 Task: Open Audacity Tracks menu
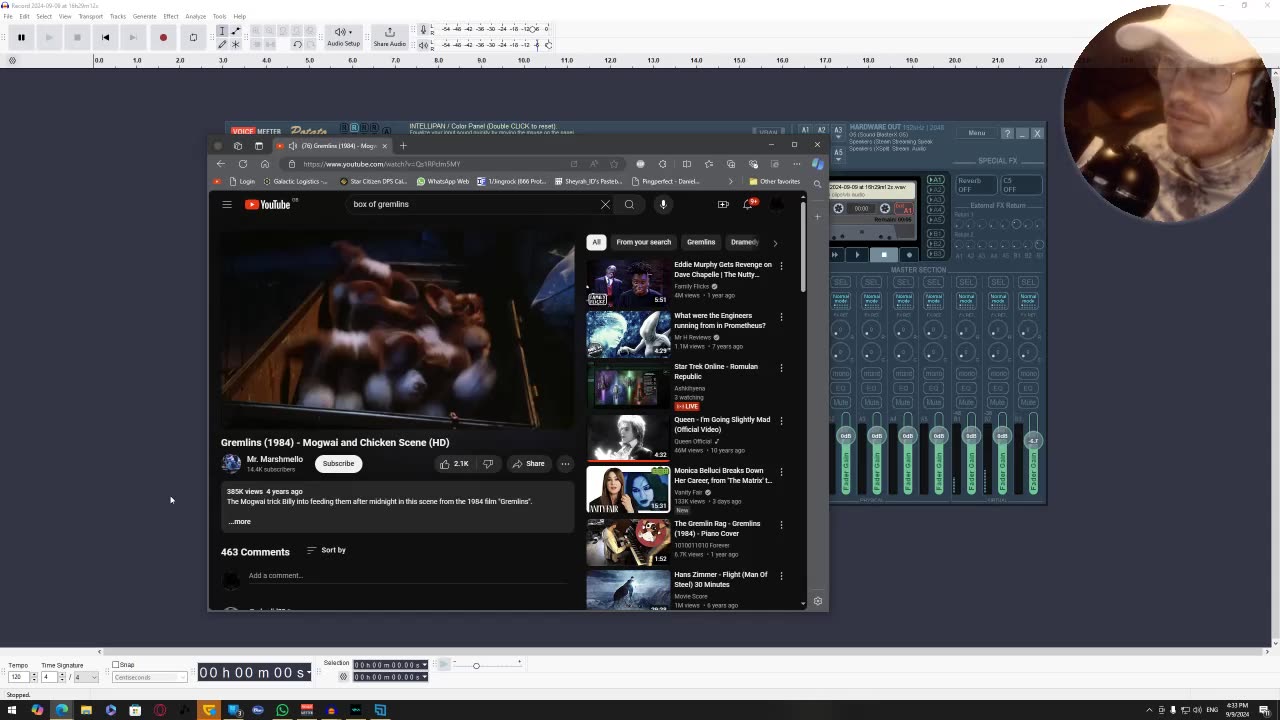118,16
